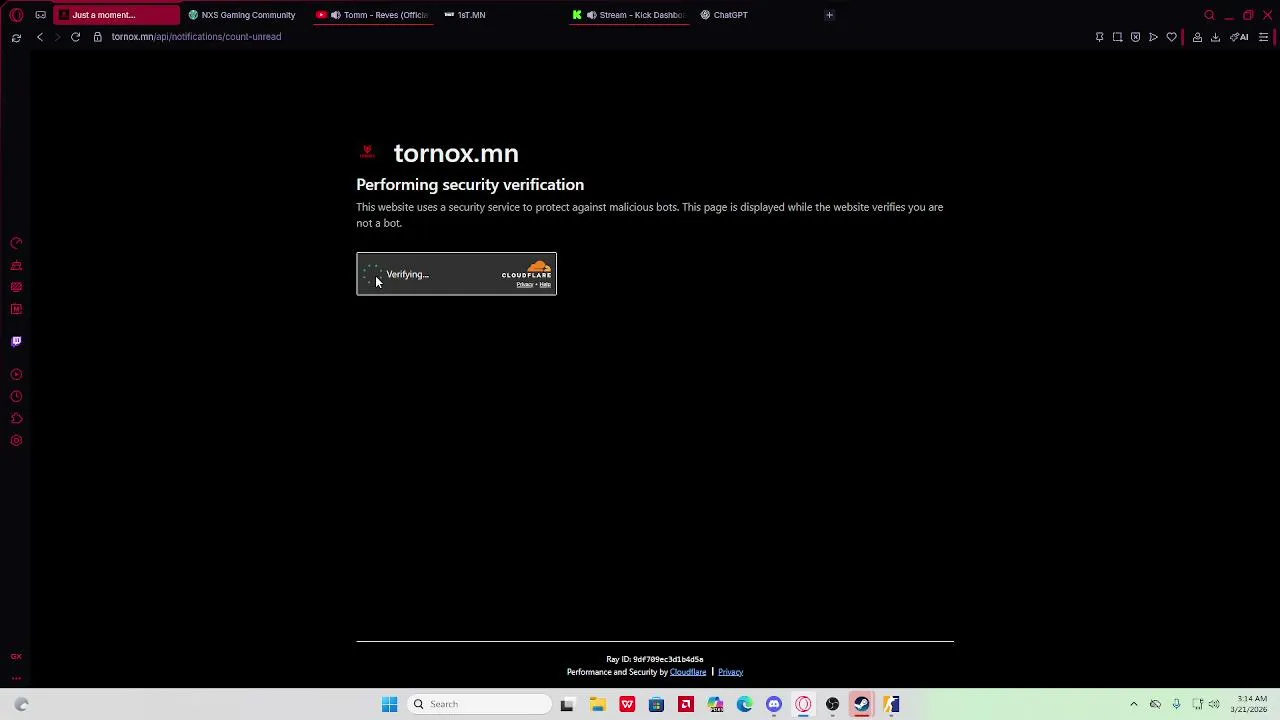Click the player/send arrow toolbar icon

click(1153, 37)
